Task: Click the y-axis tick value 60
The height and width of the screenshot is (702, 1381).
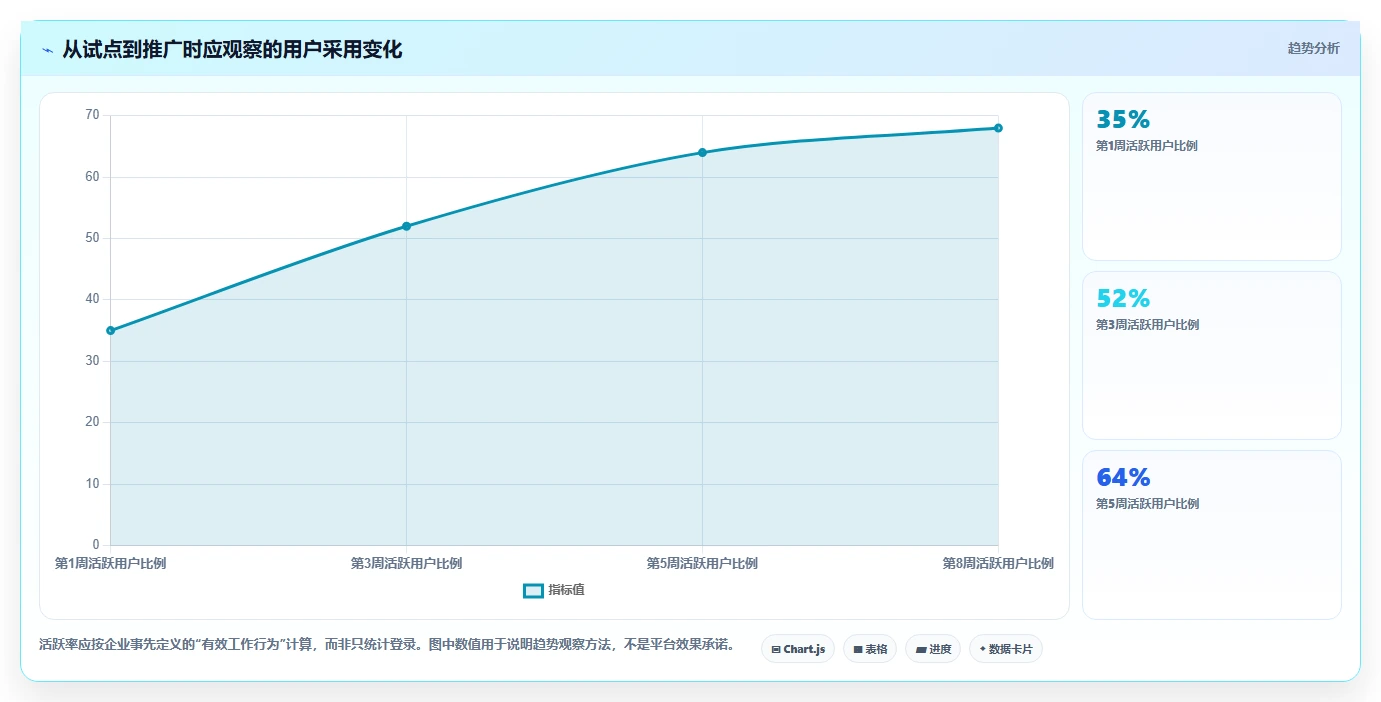Action: (93, 177)
